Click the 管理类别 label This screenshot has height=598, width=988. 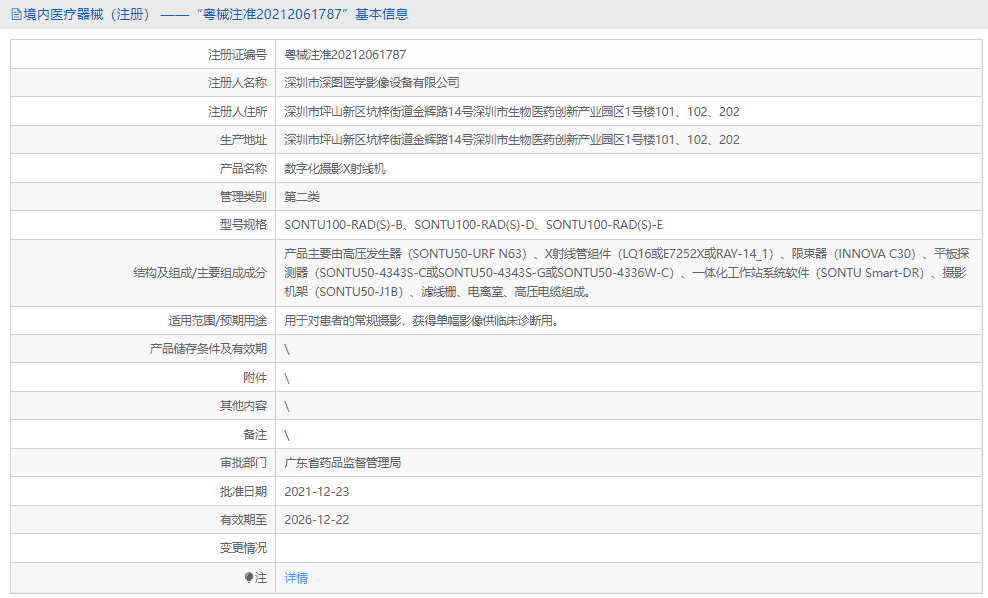pos(243,197)
